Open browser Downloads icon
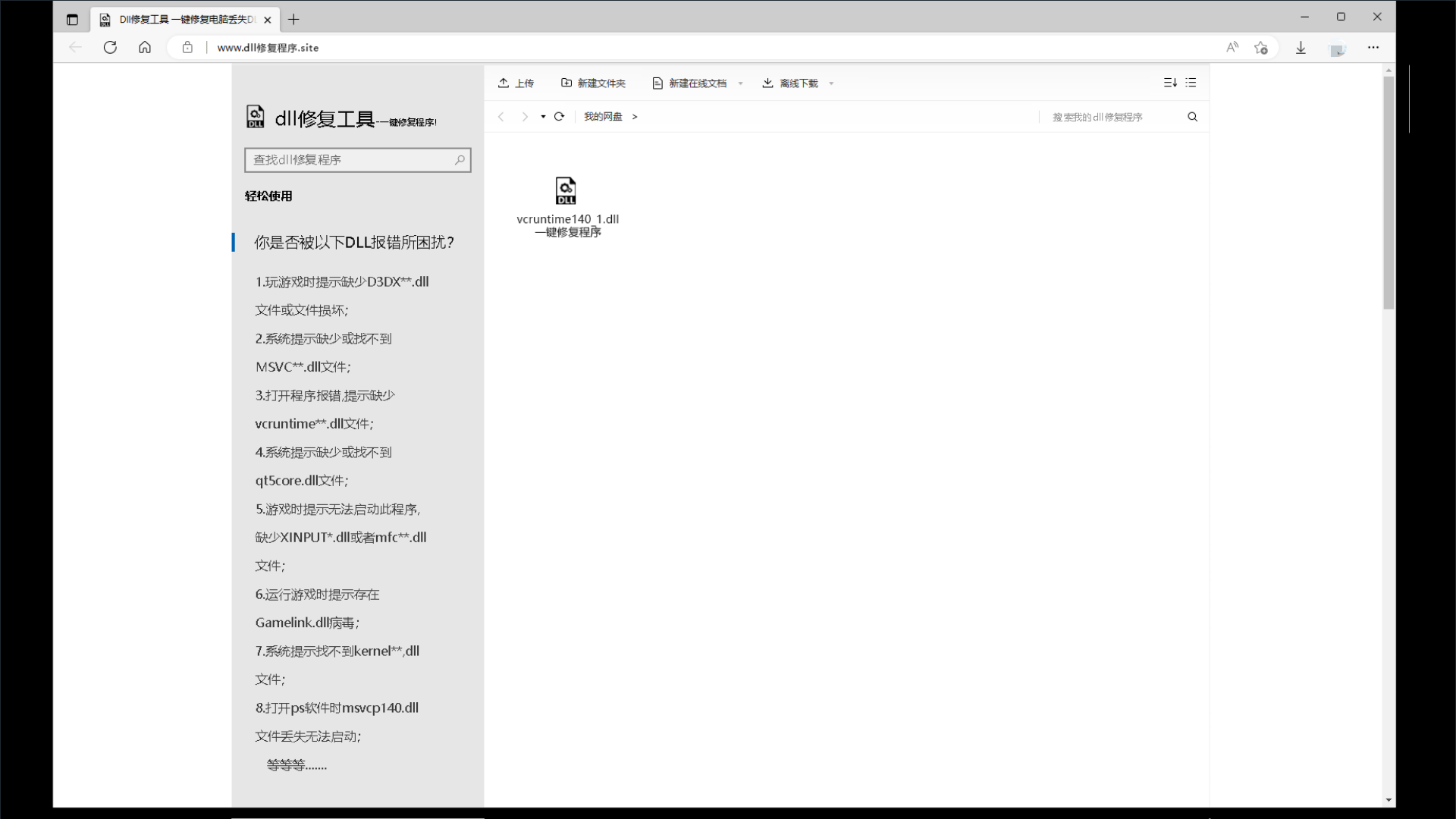Image resolution: width=1456 pixels, height=819 pixels. (1301, 48)
